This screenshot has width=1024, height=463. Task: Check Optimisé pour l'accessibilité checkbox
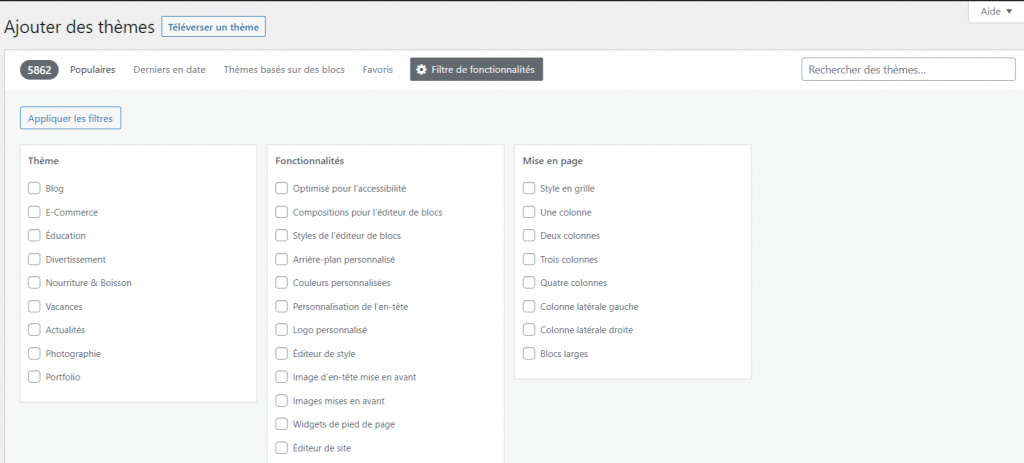click(281, 188)
